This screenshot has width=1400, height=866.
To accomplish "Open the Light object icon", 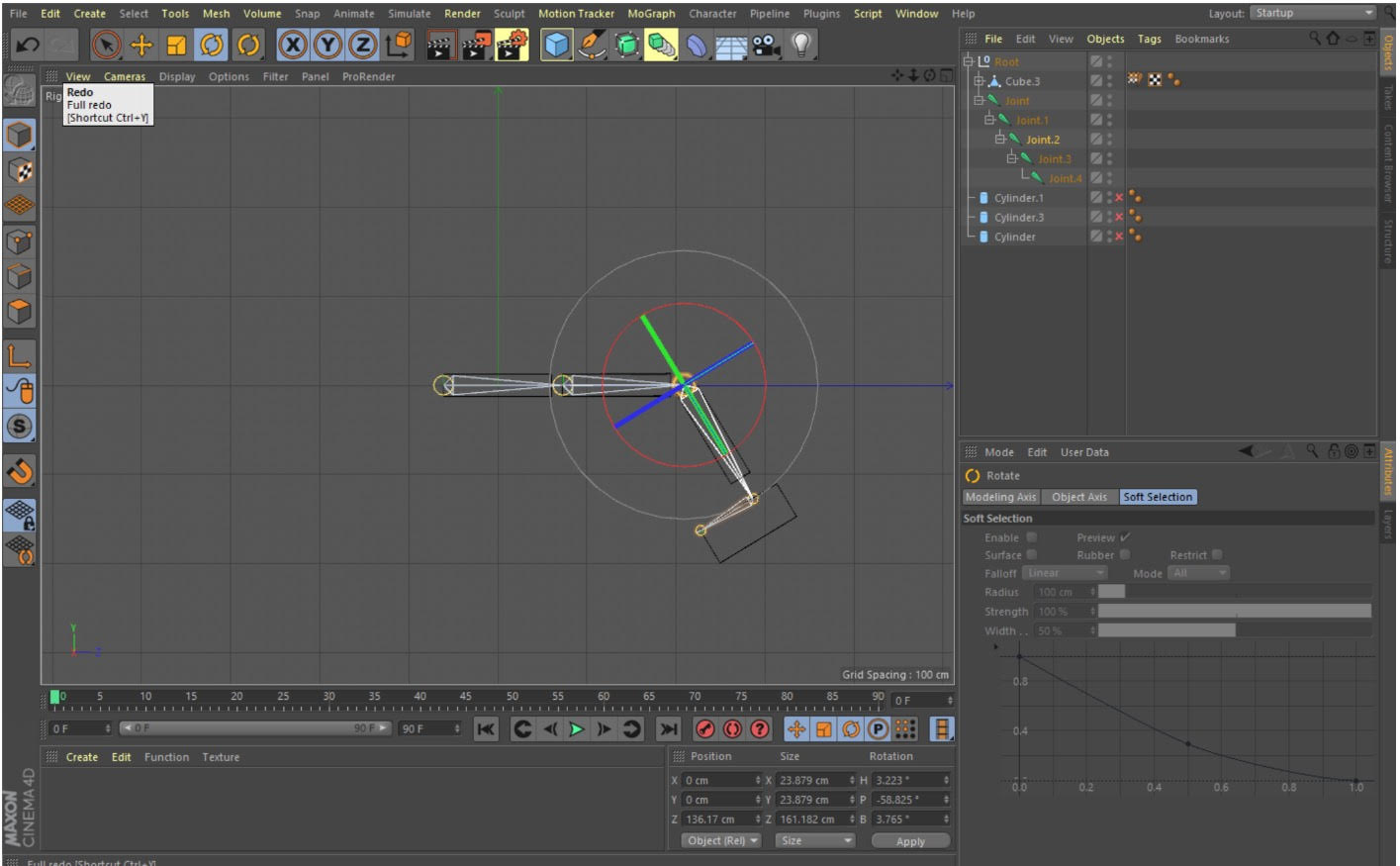I will (801, 45).
